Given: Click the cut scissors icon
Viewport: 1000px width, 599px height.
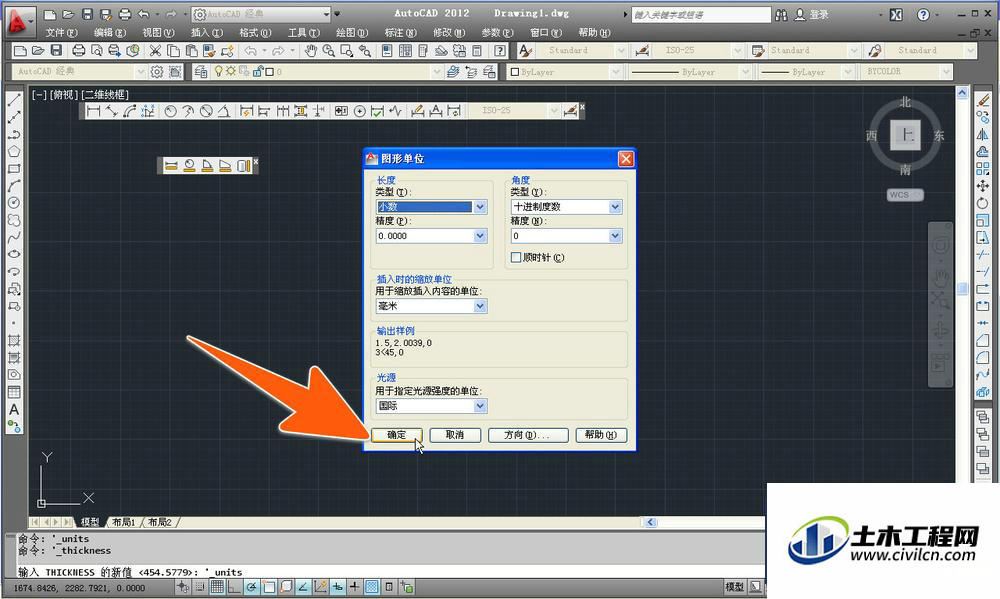Looking at the screenshot, I should [x=155, y=50].
